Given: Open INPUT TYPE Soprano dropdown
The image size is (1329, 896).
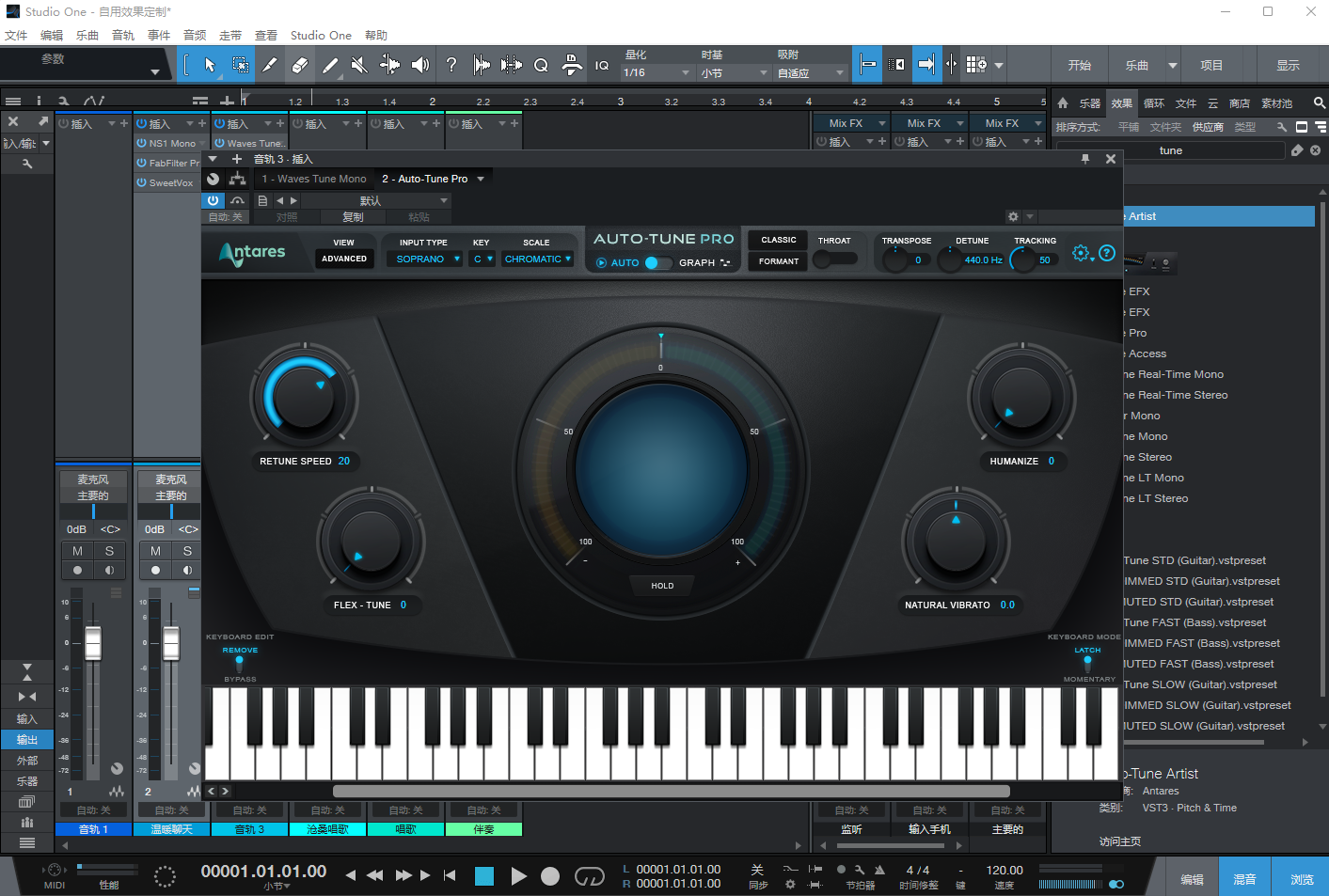Looking at the screenshot, I should pos(425,259).
